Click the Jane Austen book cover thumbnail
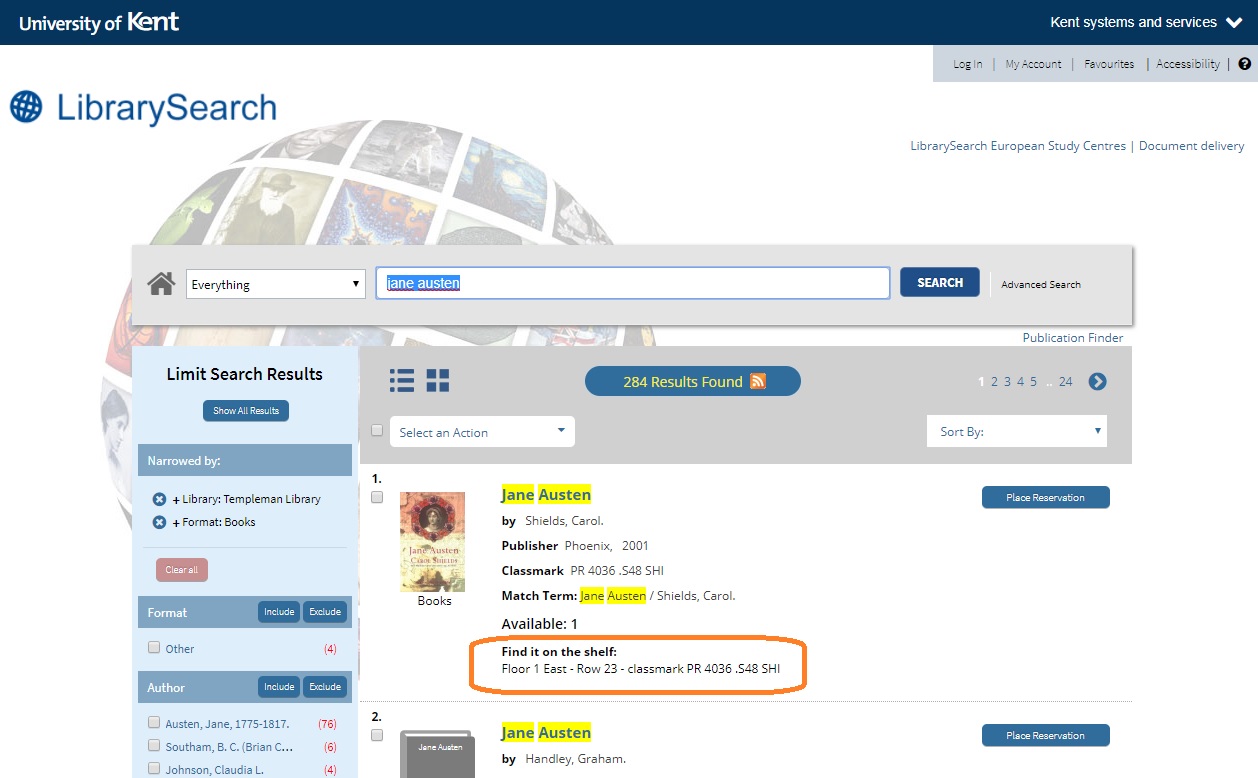This screenshot has width=1258, height=778. click(432, 542)
